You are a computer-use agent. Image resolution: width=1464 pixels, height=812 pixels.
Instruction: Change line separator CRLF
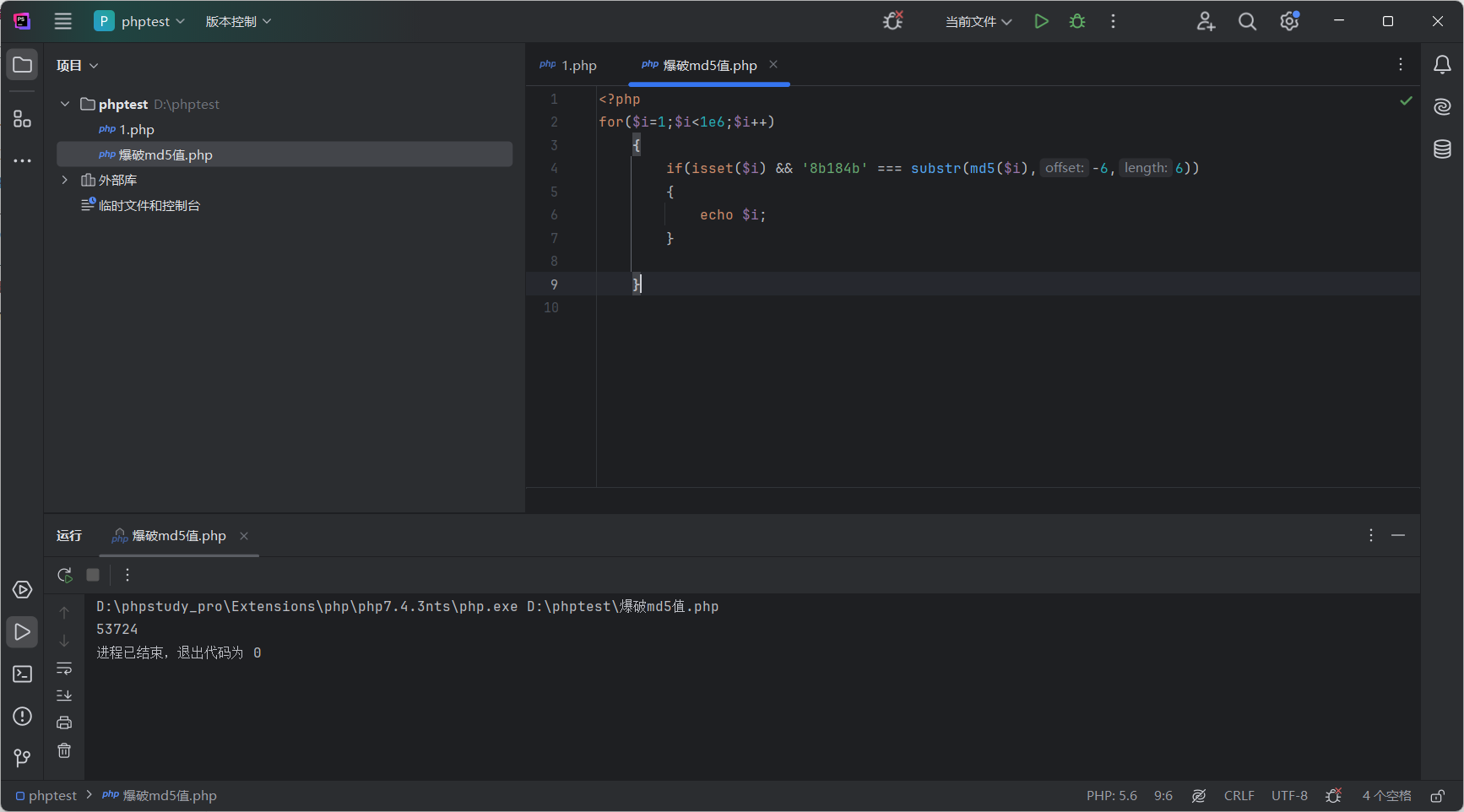click(1239, 795)
